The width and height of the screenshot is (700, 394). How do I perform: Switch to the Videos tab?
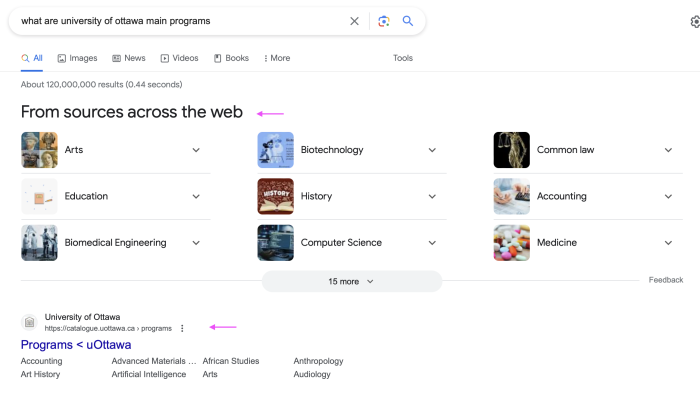179,58
